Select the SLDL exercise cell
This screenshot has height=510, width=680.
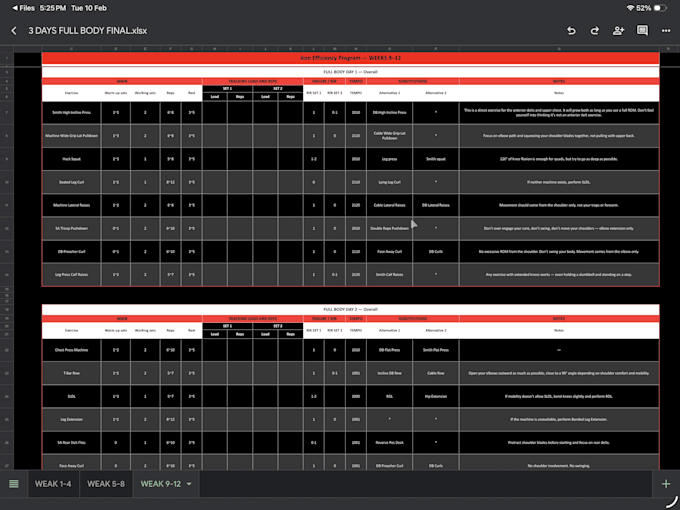pos(72,396)
